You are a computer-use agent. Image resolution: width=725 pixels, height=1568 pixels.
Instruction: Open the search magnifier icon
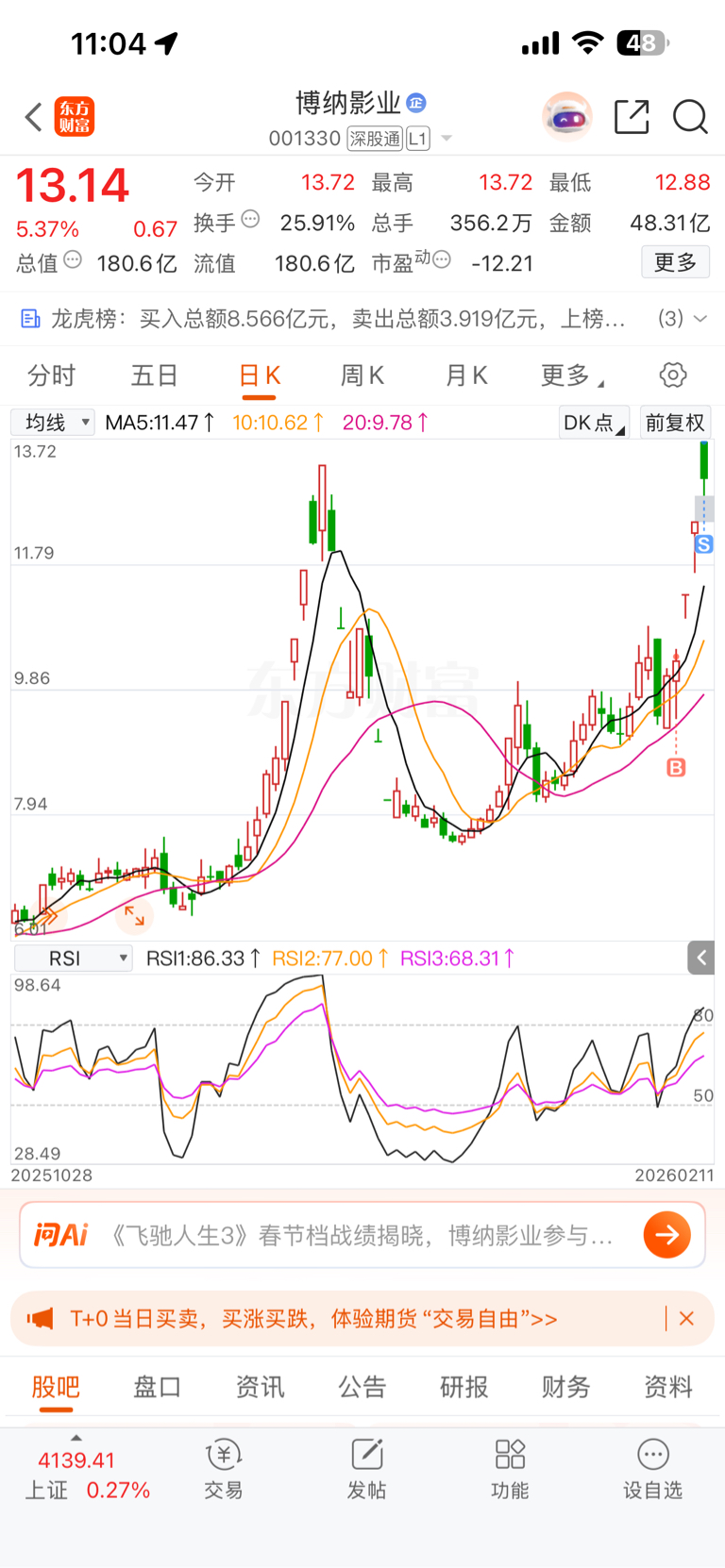690,117
